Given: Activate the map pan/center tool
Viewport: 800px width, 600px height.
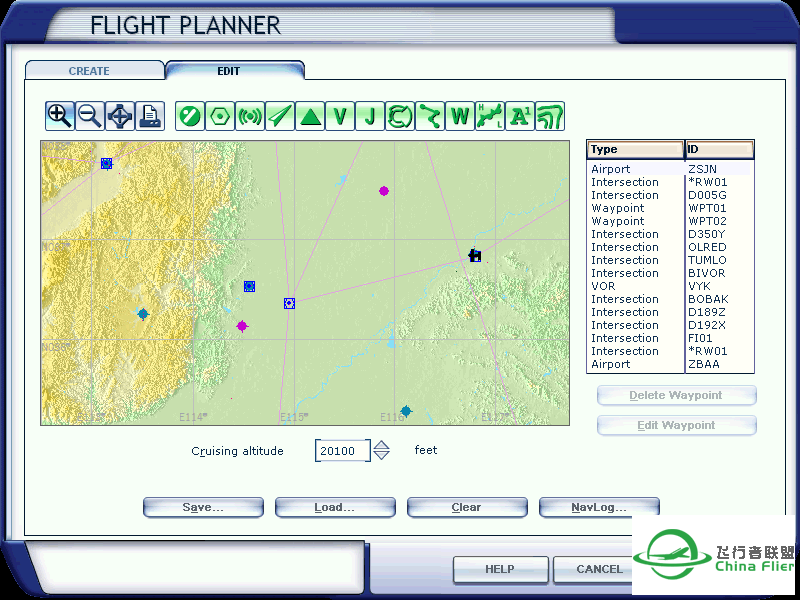Looking at the screenshot, I should 119,116.
